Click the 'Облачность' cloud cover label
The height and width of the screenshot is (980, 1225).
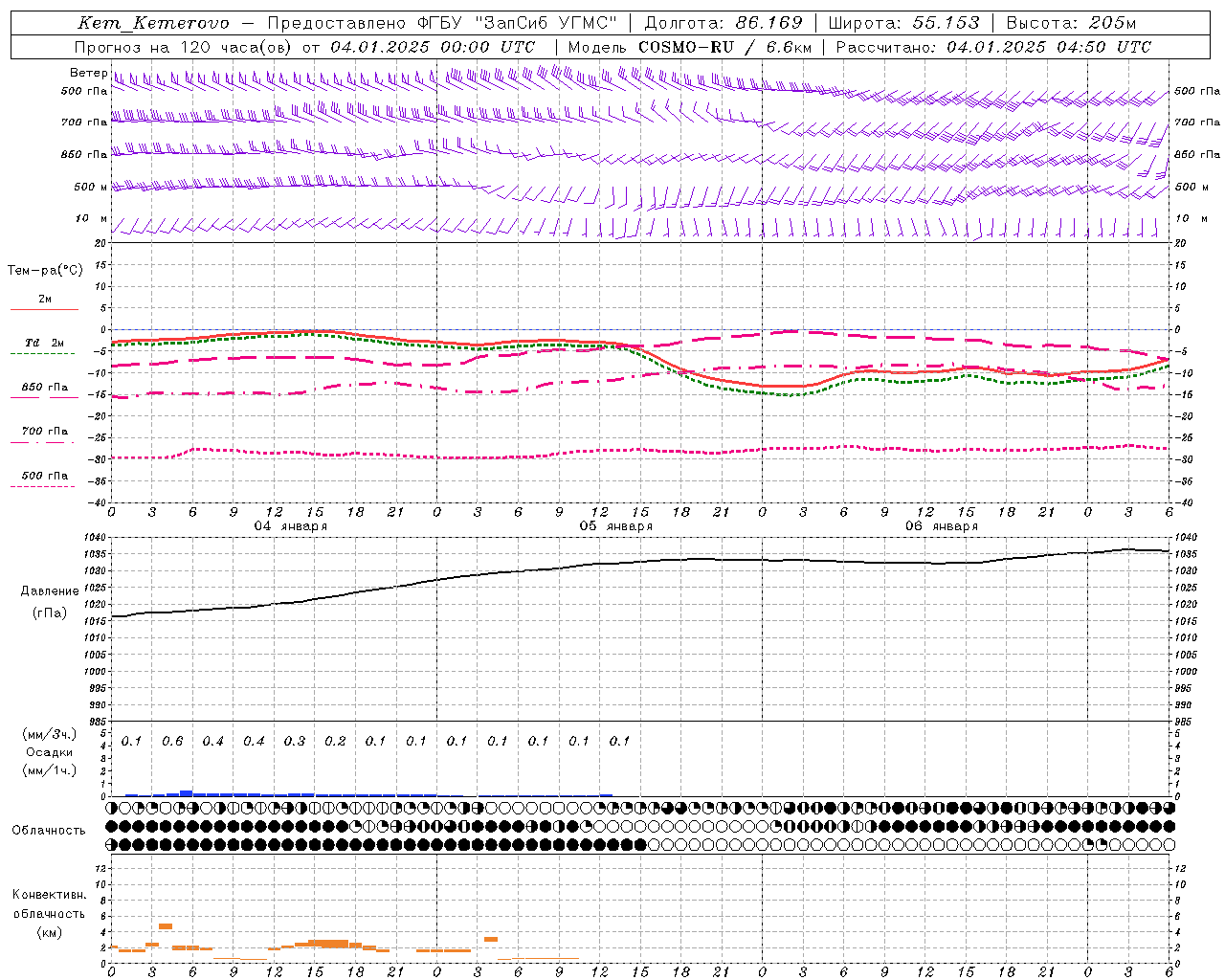point(49,831)
